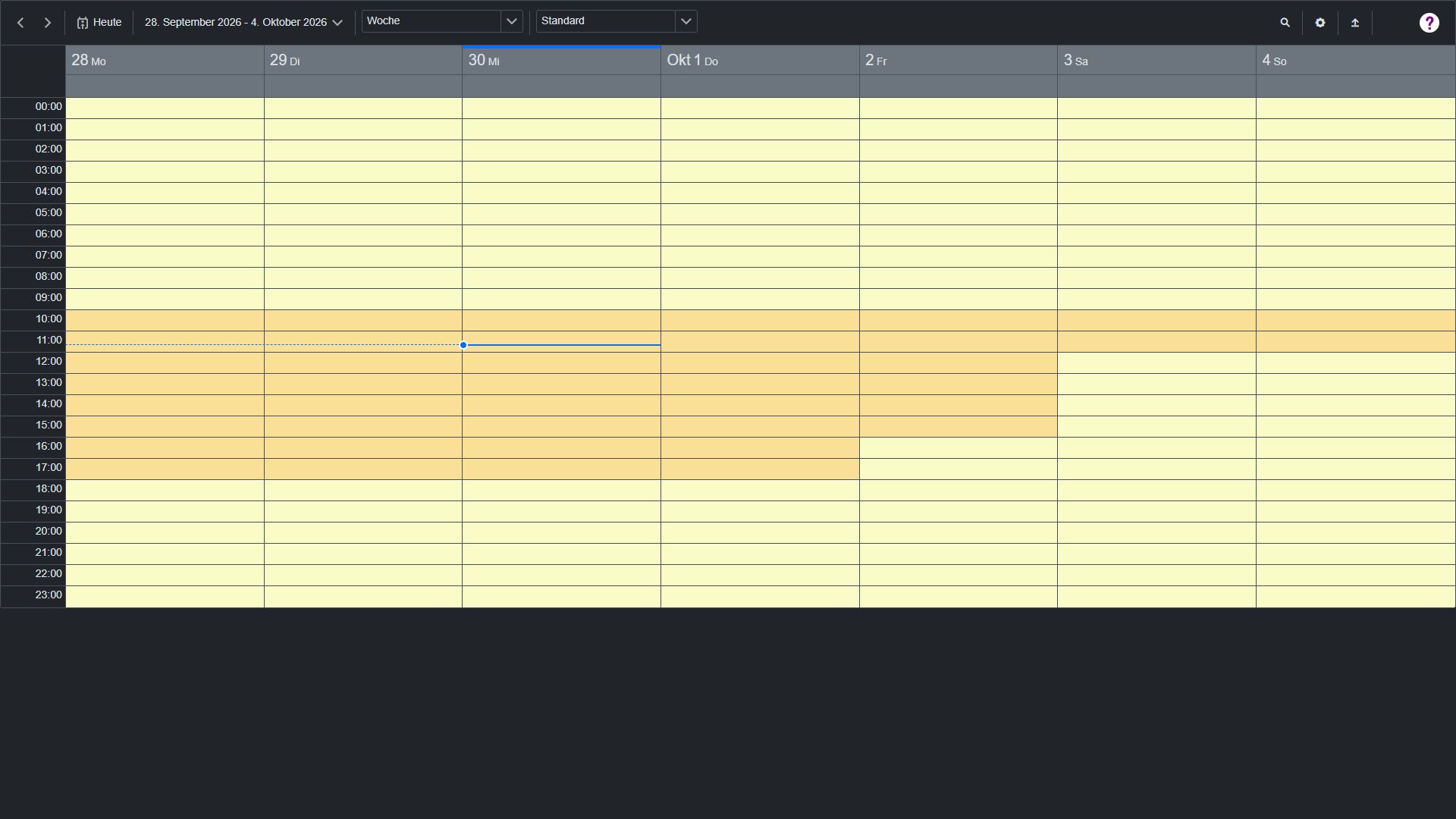Screen dimensions: 1456x819
Task: Expand the Woche dropdown arrow
Action: tap(512, 21)
